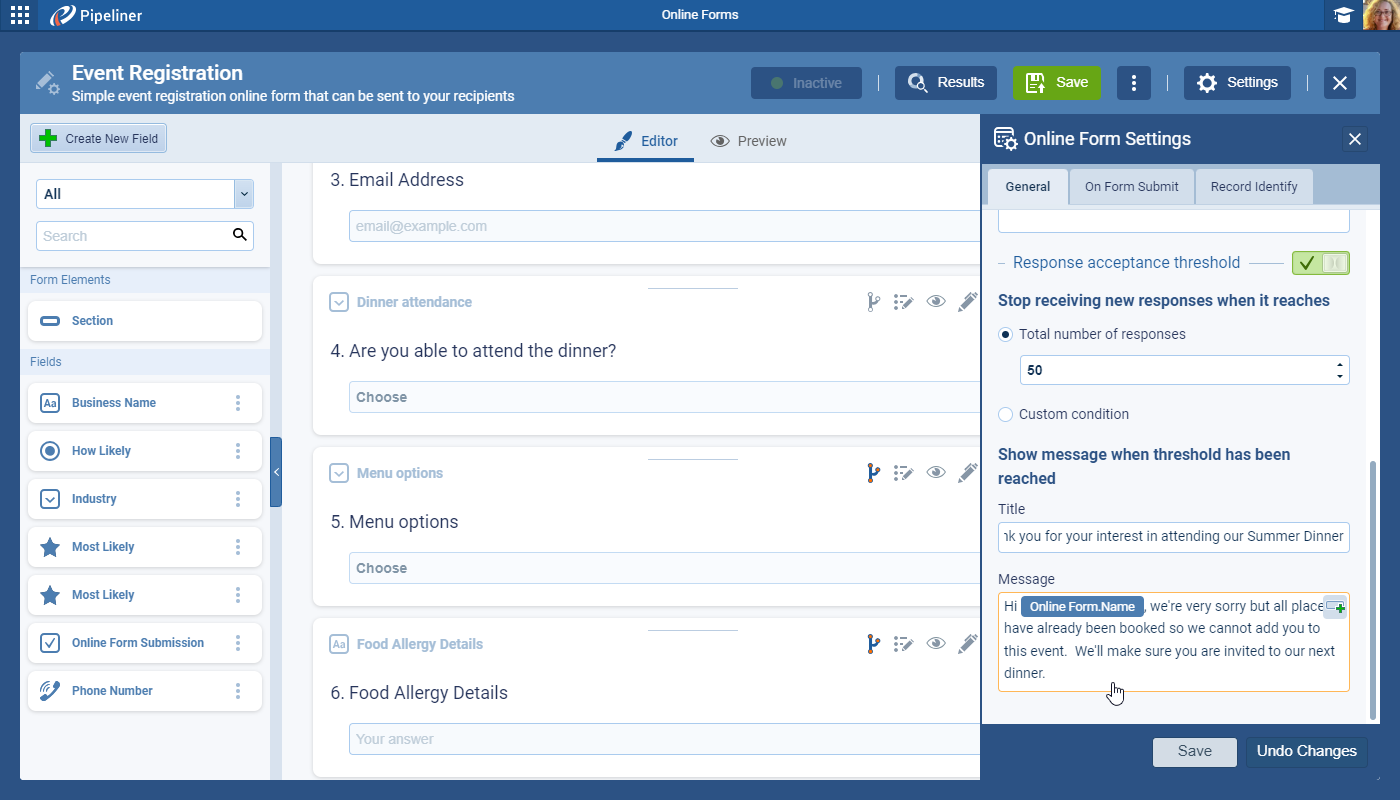
Task: Click list edit icon on Food Allergy Details
Action: [x=904, y=644]
